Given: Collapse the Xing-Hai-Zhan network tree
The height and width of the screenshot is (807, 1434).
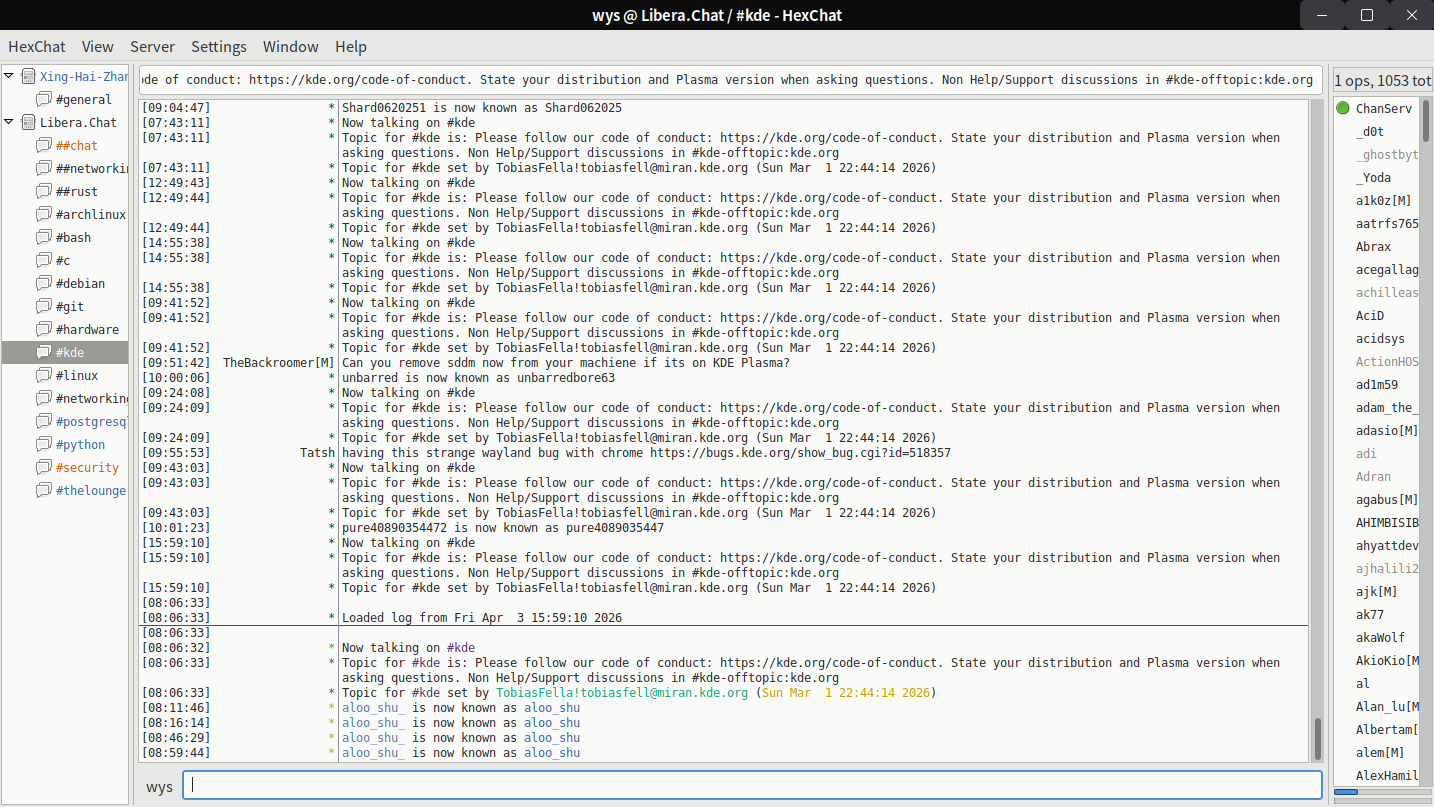Looking at the screenshot, I should point(9,76).
